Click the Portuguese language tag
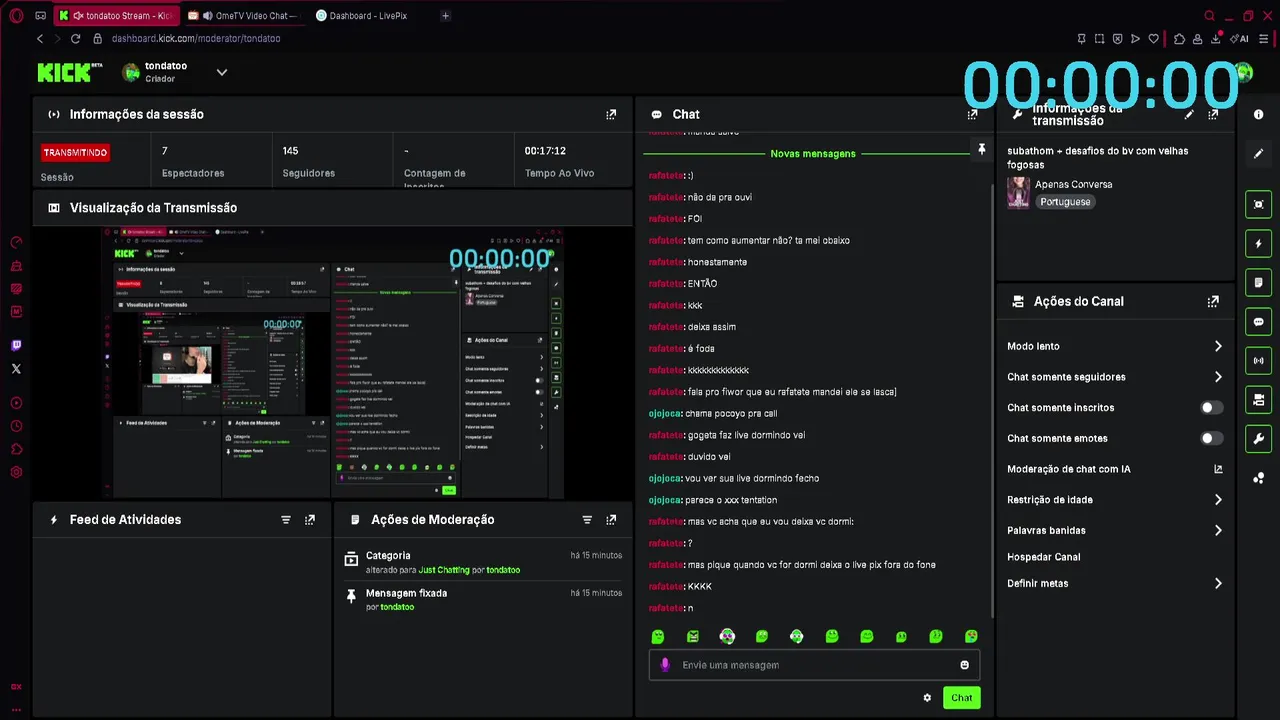Screen dimensions: 1280x720 1065,202
